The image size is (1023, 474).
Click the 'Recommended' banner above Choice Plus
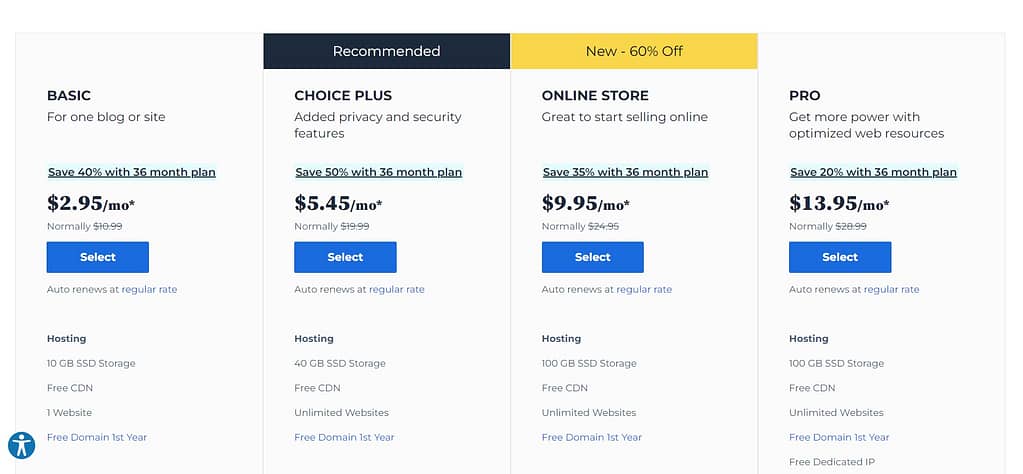387,51
